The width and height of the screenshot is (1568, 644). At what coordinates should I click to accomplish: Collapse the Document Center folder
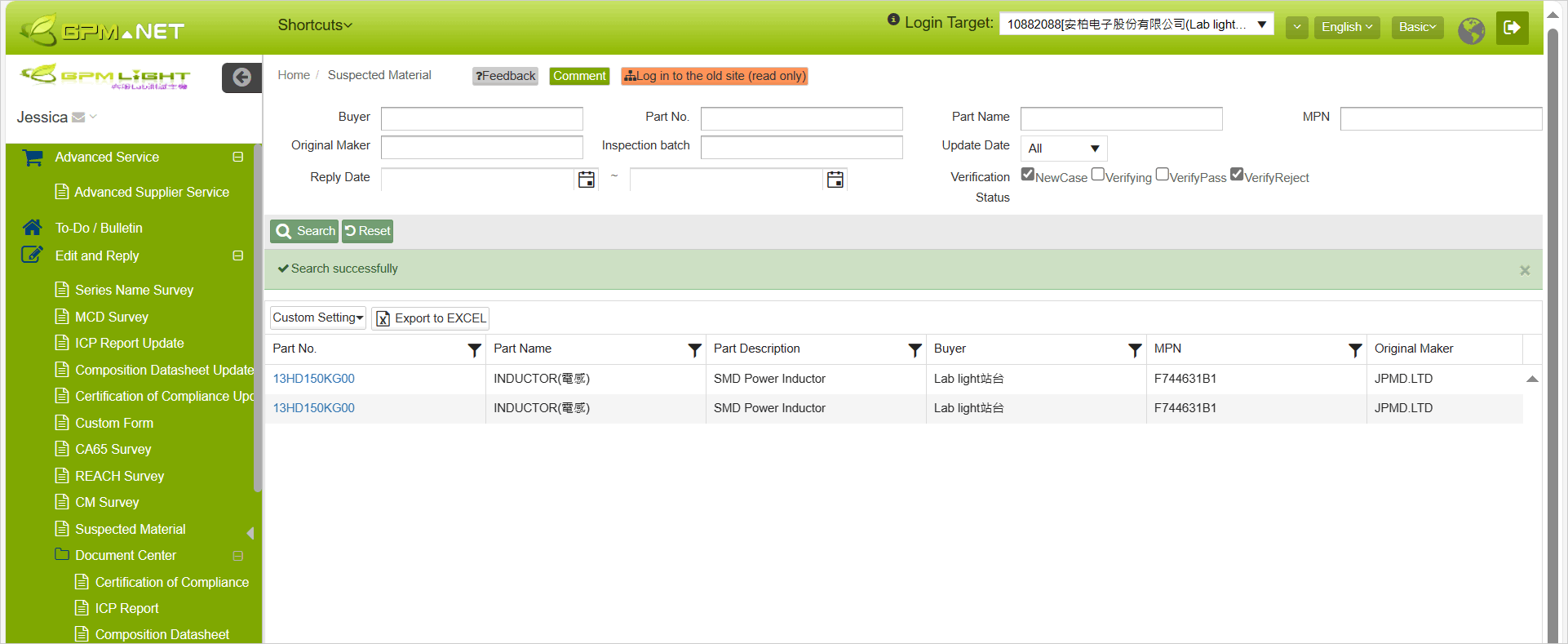(x=238, y=556)
